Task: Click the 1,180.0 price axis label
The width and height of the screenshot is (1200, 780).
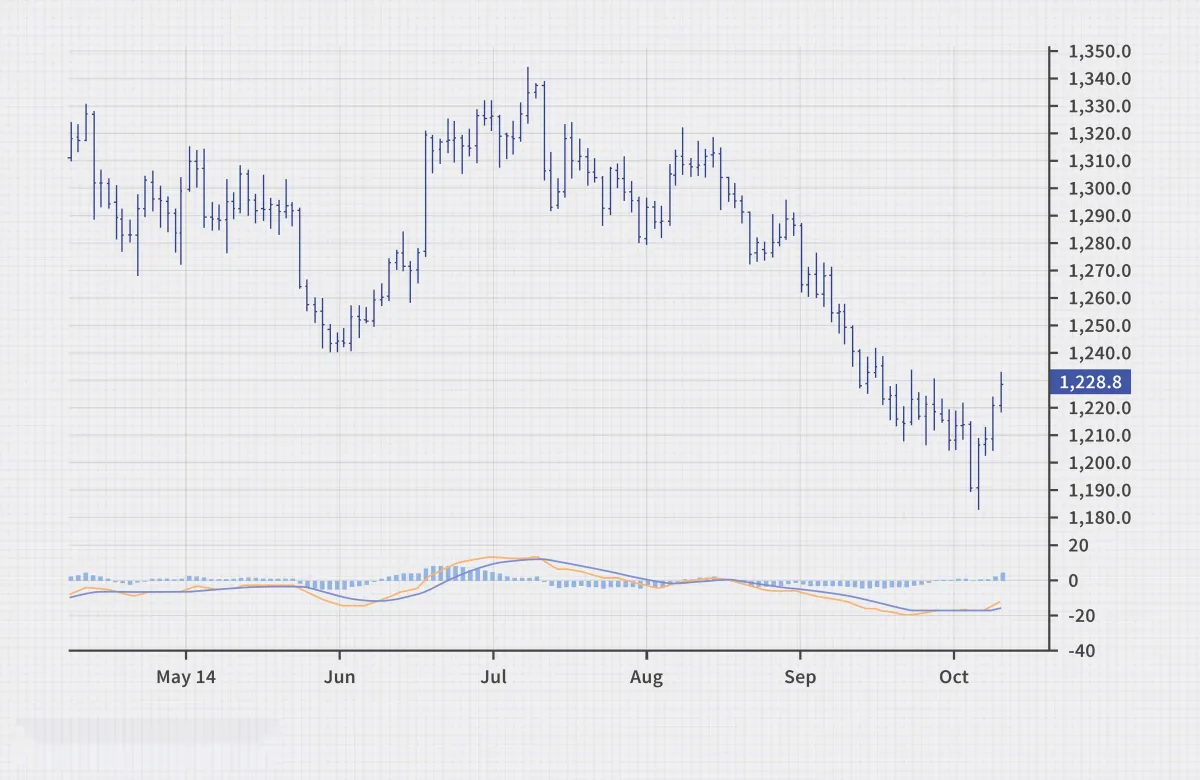Action: (1100, 518)
